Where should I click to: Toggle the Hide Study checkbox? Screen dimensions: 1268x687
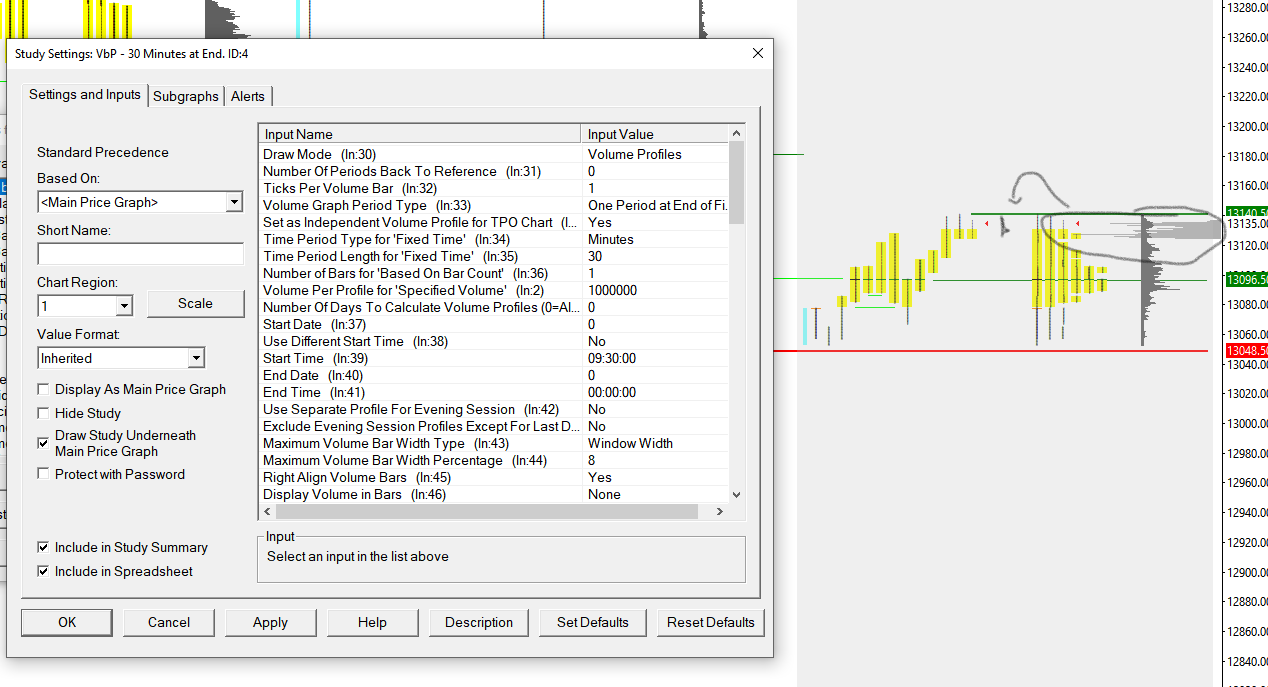click(x=43, y=413)
